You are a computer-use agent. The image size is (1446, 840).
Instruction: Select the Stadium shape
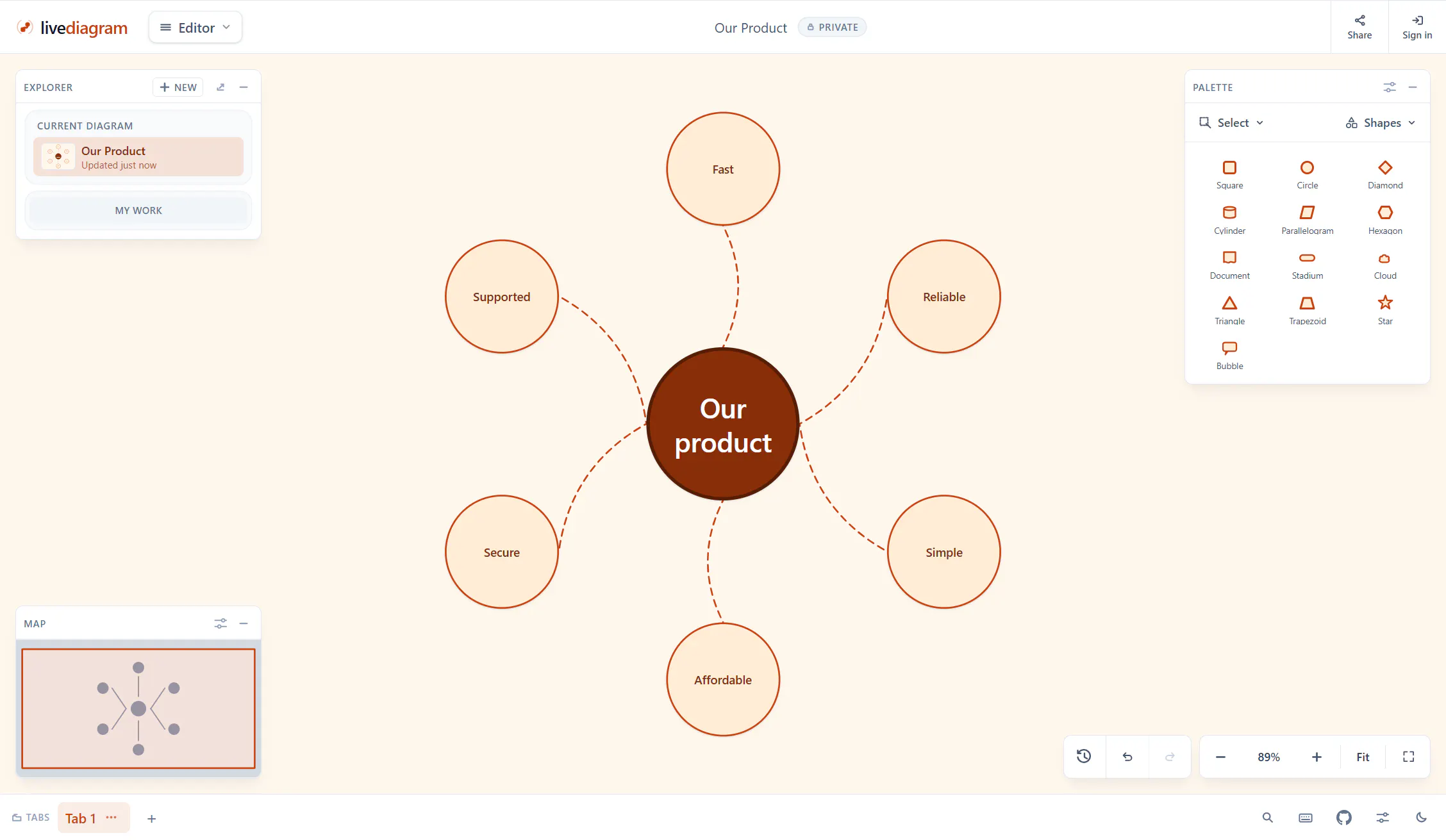click(1307, 265)
